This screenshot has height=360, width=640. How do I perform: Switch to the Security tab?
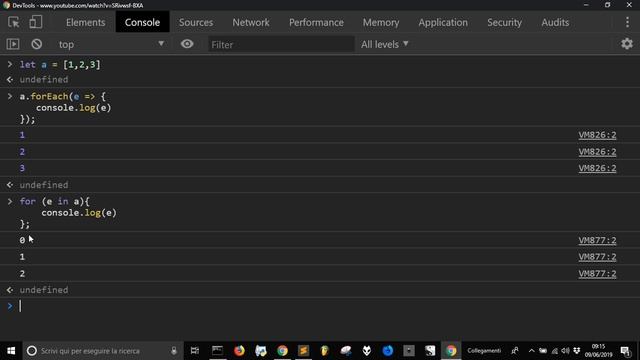coord(504,22)
